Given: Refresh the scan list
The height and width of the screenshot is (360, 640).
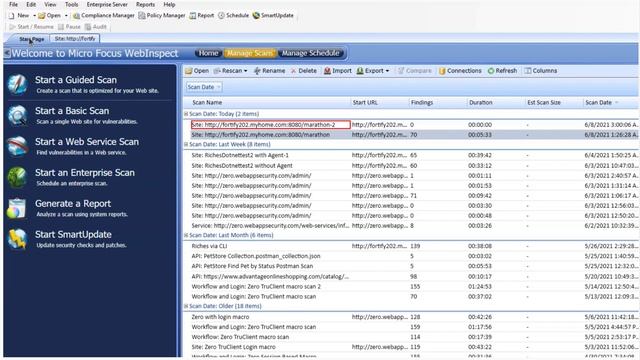Looking at the screenshot, I should pos(502,71).
